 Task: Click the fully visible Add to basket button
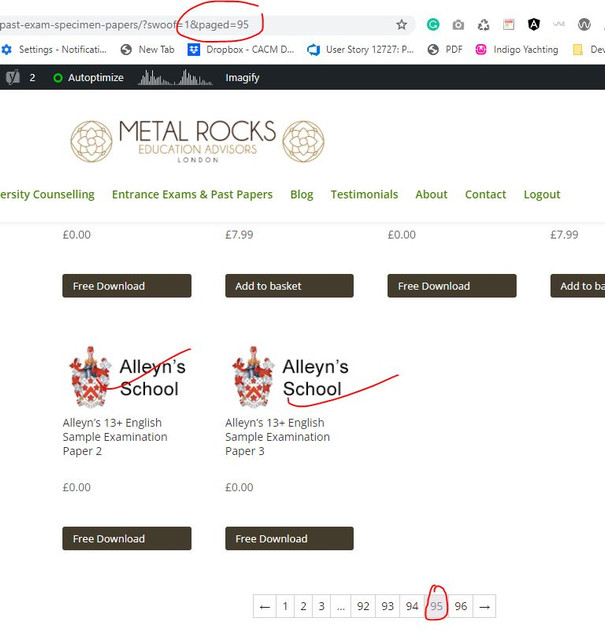pos(289,286)
